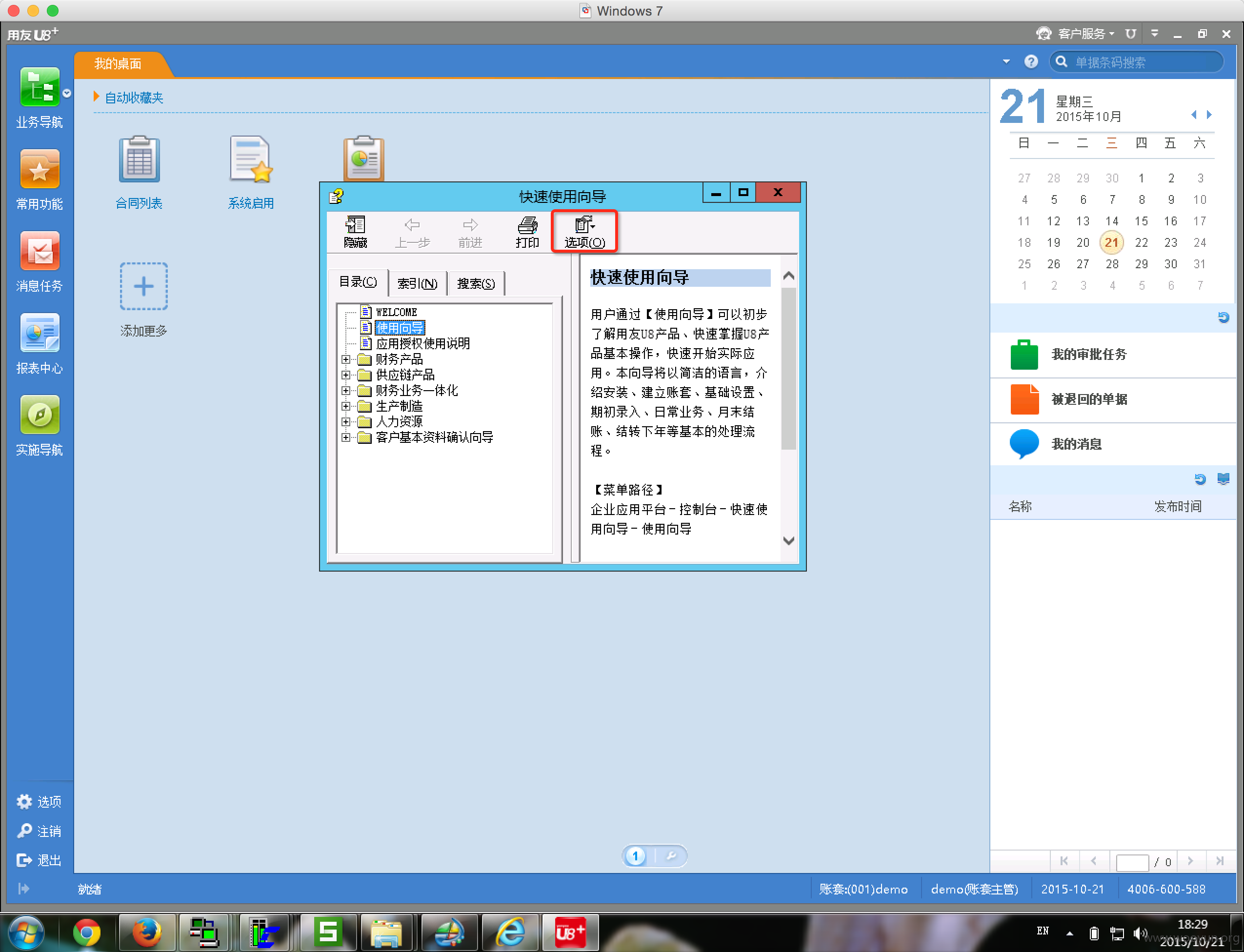Viewport: 1244px width, 952px height.
Task: Click the refresh icon above 名称 list
Action: click(x=1200, y=479)
